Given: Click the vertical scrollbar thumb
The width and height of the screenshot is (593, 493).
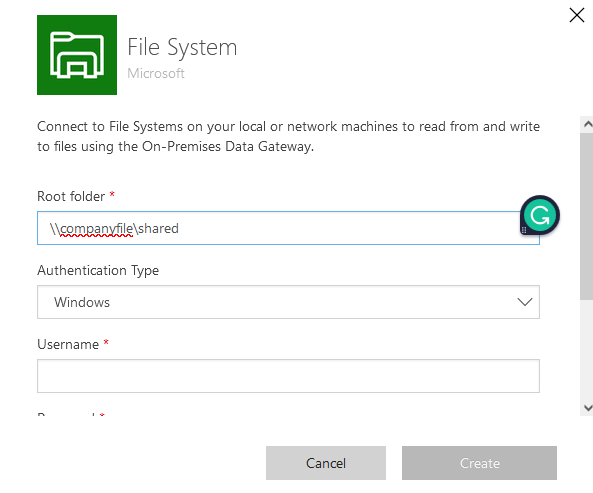Looking at the screenshot, I should [587, 216].
